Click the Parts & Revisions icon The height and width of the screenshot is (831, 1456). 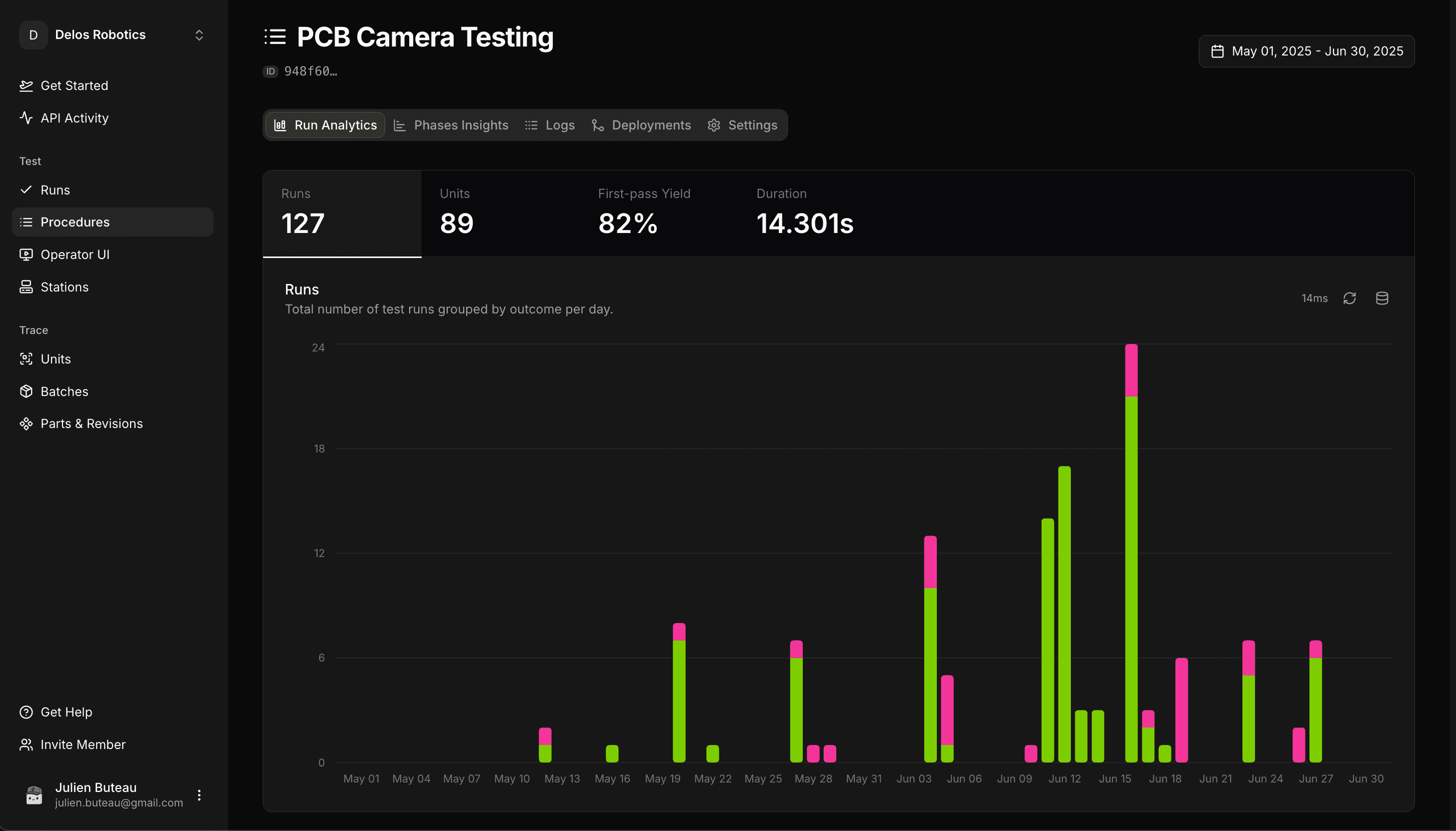point(26,423)
